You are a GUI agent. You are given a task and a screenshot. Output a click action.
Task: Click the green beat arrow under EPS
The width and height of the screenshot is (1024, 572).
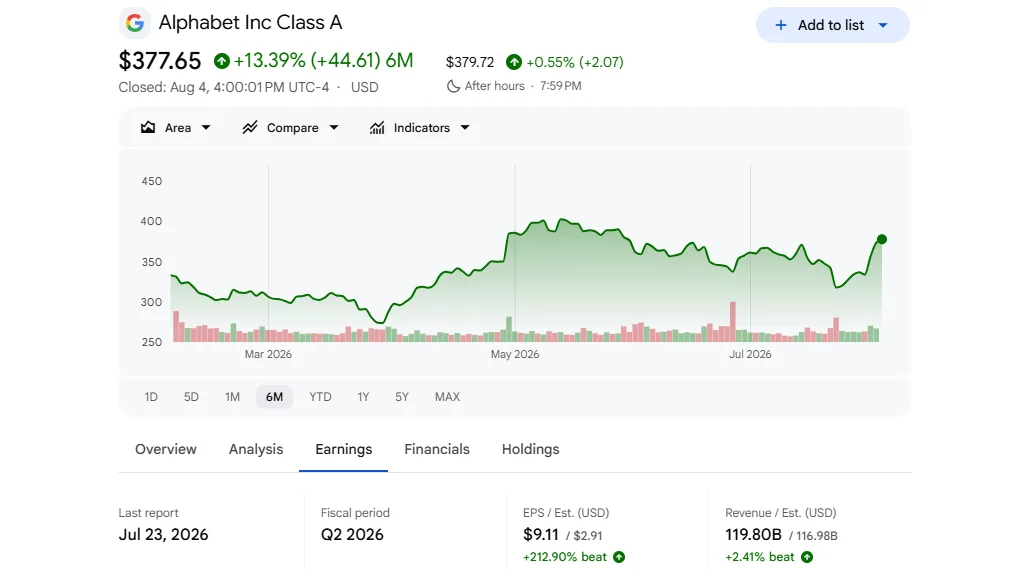pyautogui.click(x=619, y=557)
